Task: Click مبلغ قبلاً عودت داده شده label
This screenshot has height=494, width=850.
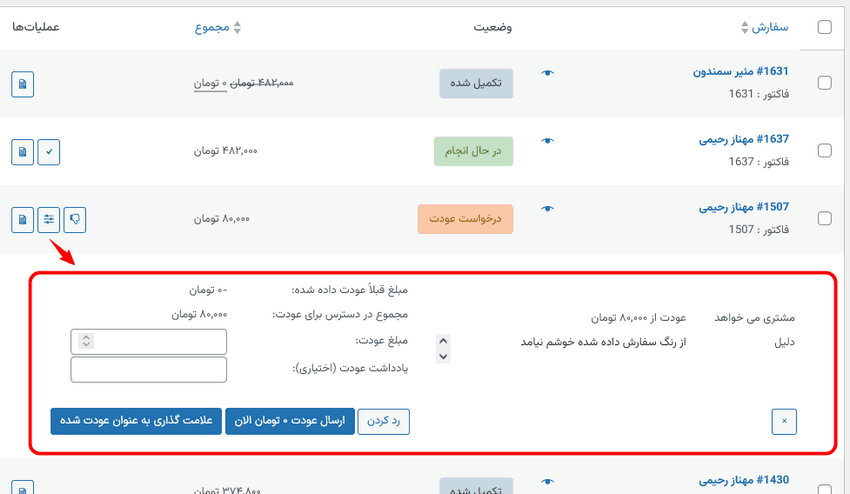Action: point(350,290)
